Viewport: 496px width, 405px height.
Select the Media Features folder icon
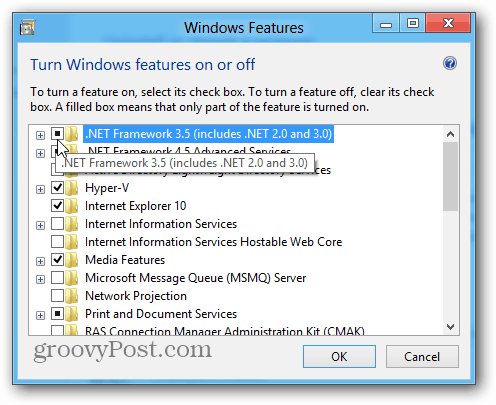tap(72, 260)
